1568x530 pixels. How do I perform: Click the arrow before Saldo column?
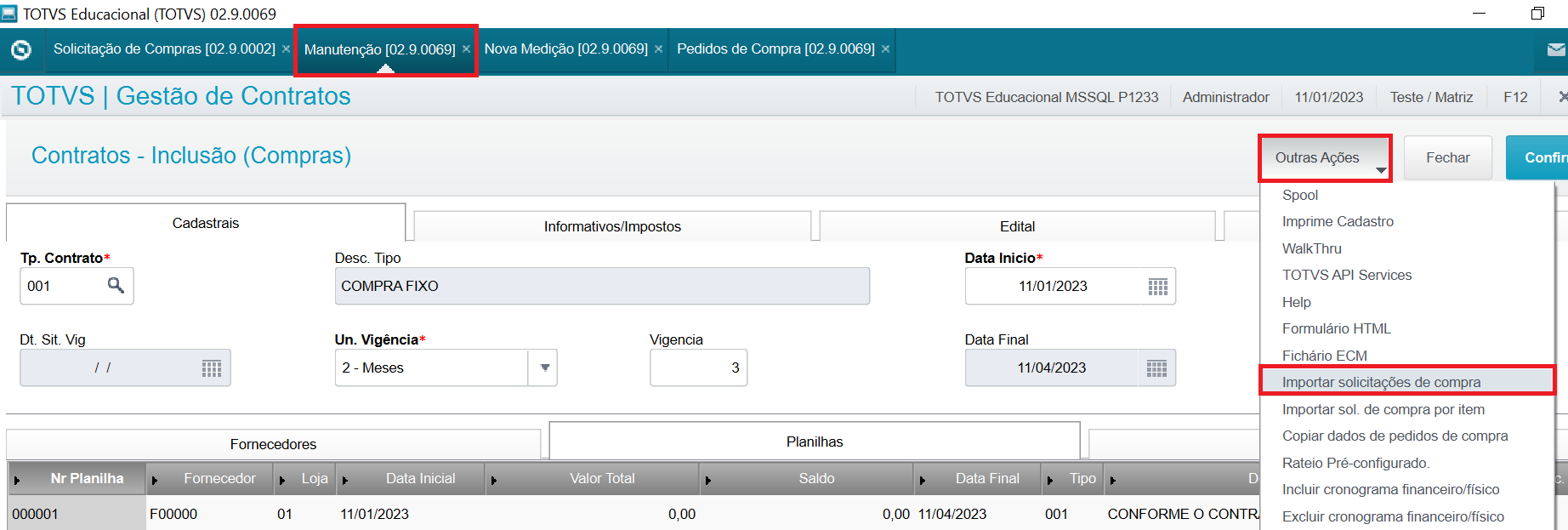(708, 480)
